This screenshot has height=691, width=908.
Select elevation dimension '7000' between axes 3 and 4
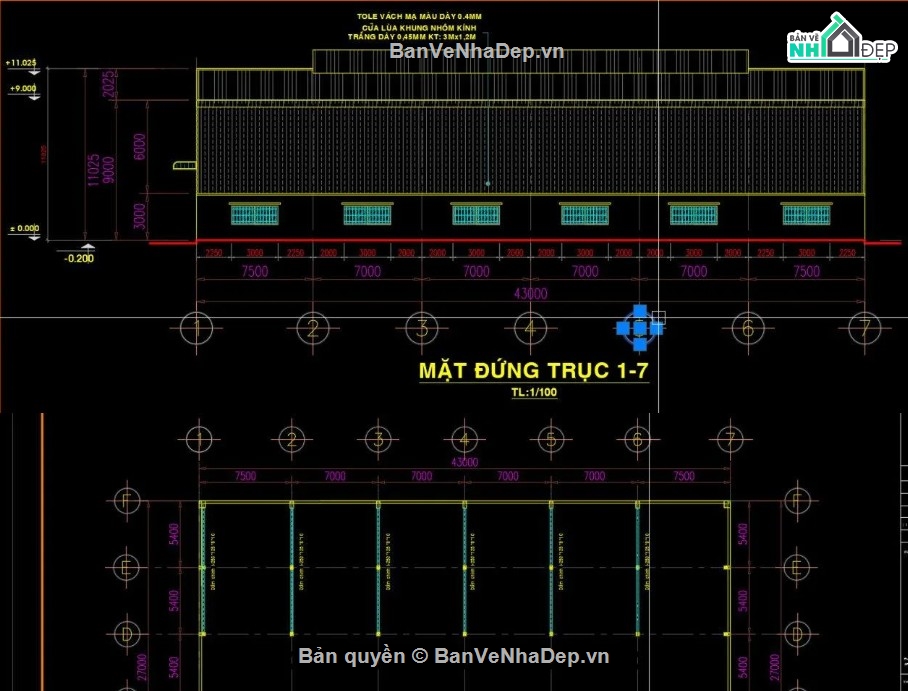tap(476, 271)
